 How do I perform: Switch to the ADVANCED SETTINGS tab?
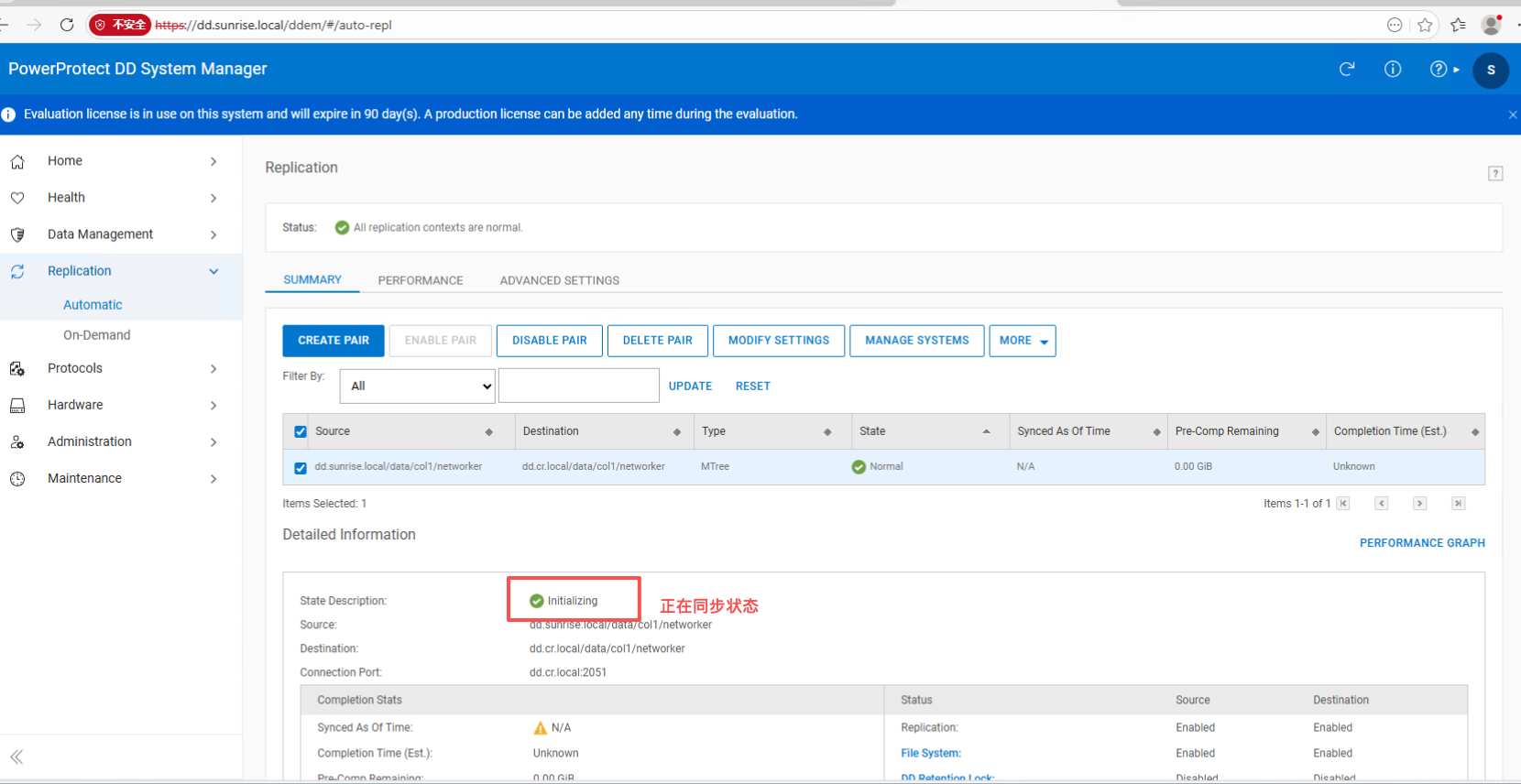click(560, 280)
